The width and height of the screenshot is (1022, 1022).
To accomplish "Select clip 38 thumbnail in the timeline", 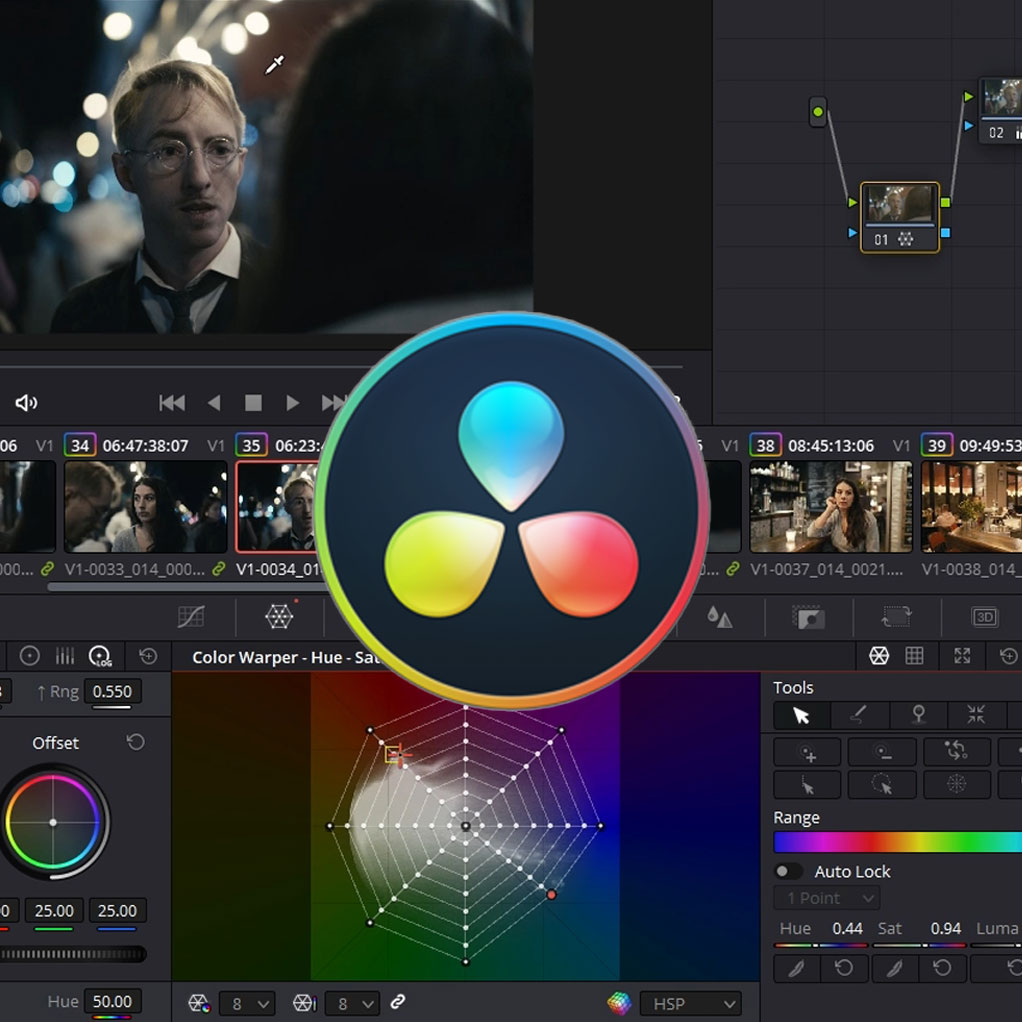I will point(830,506).
